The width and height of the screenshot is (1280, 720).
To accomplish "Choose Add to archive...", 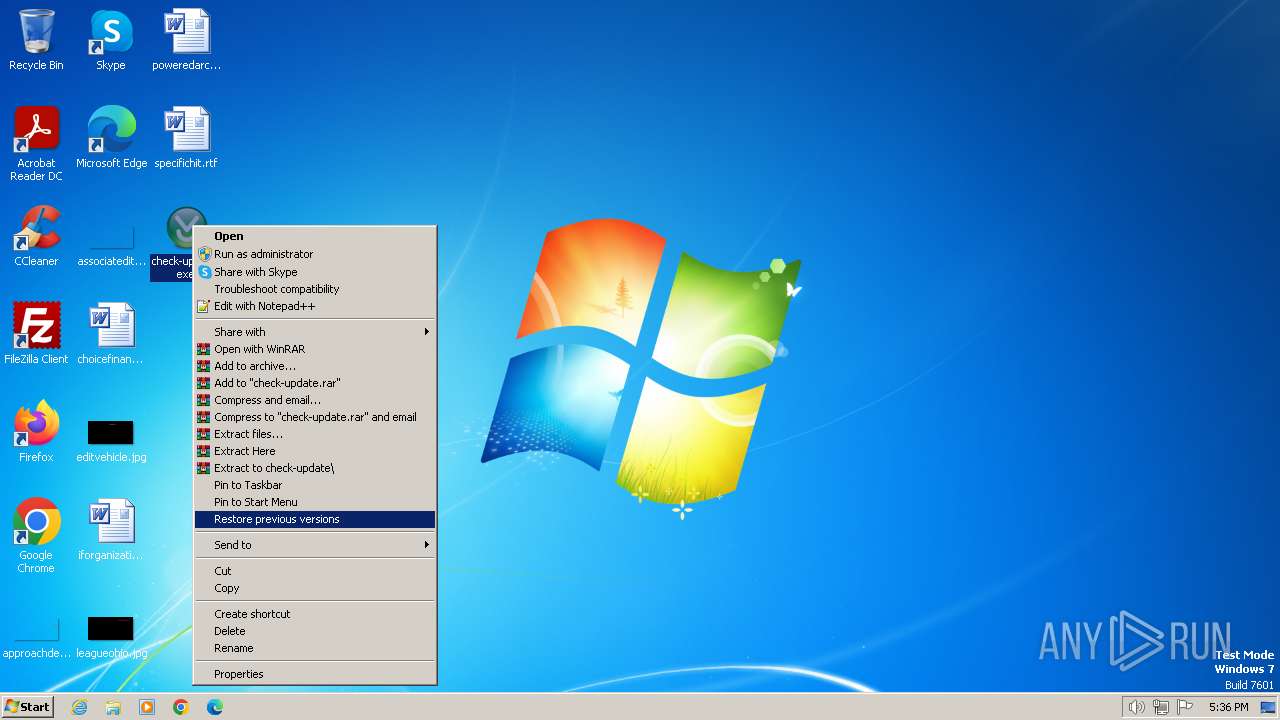I will 315,366.
